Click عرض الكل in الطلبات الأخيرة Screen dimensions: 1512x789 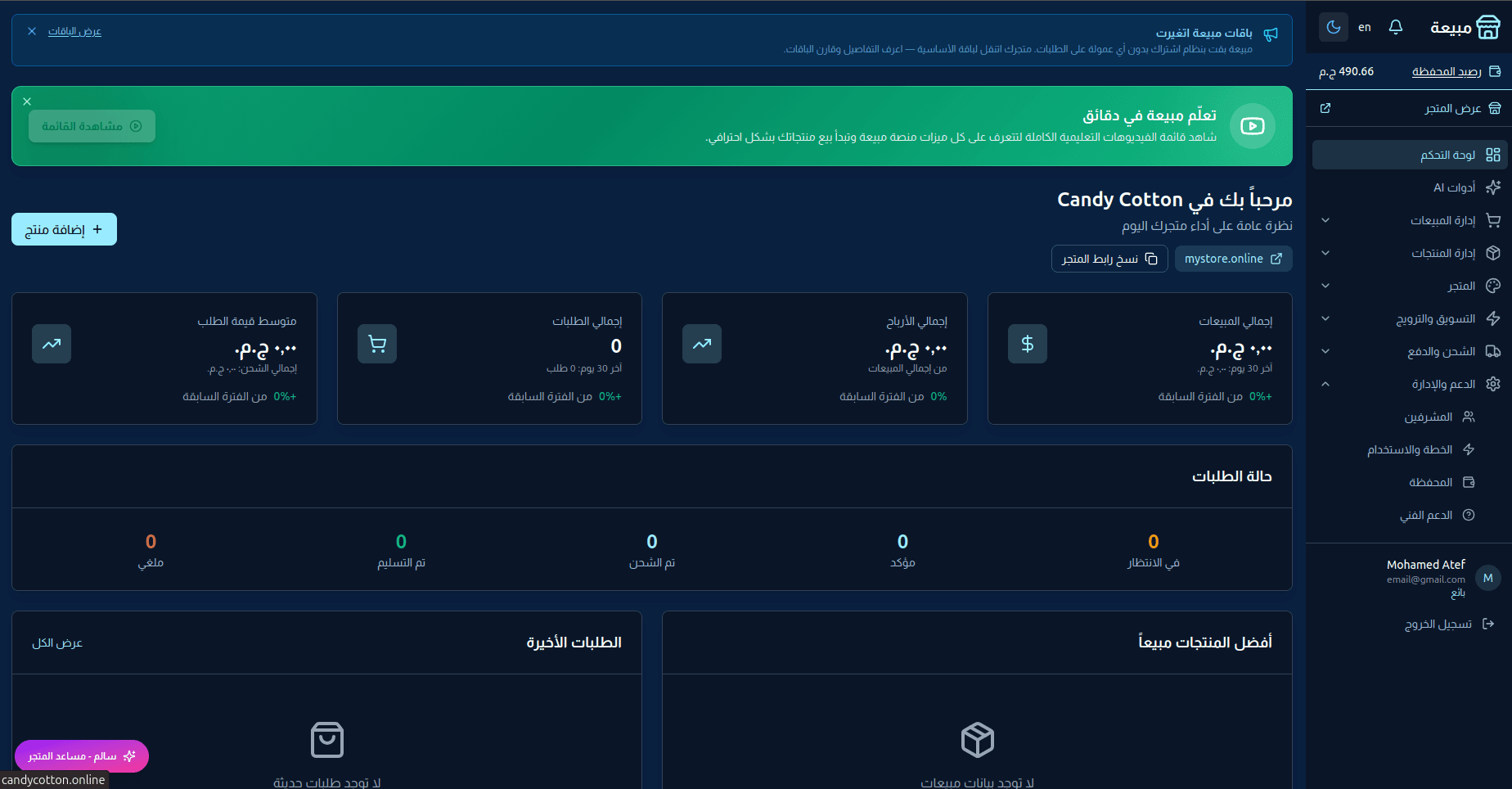57,643
